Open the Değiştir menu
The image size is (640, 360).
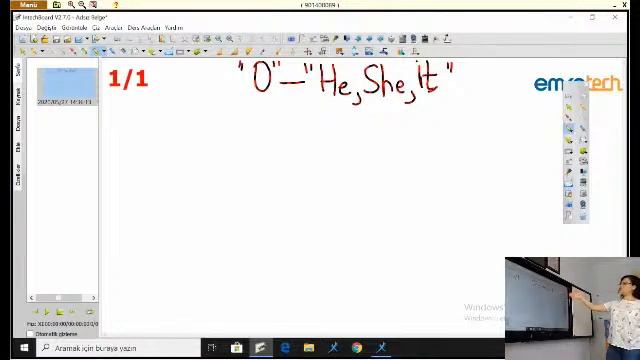coord(47,28)
